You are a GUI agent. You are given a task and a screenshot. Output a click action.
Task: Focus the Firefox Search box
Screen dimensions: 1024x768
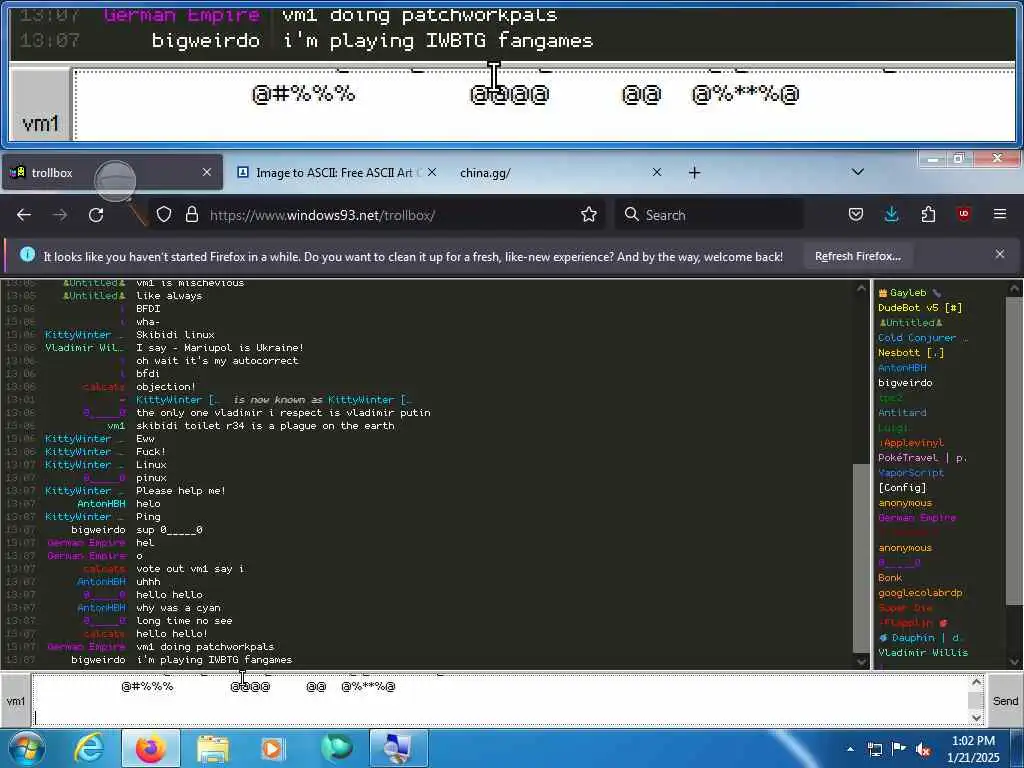click(x=709, y=215)
